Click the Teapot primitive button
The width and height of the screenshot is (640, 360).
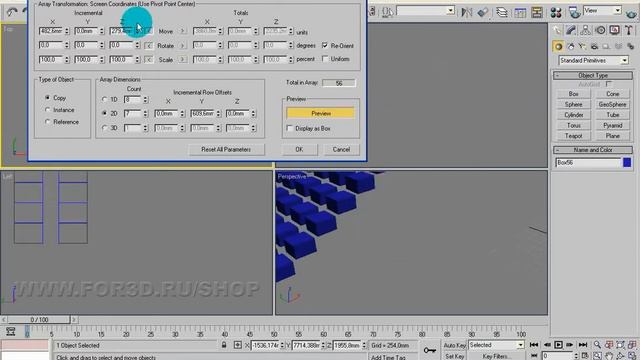[x=573, y=136]
